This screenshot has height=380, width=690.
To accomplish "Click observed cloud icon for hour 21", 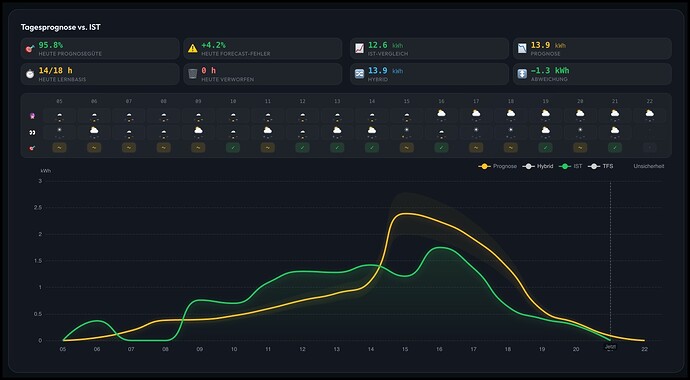I will (x=615, y=131).
